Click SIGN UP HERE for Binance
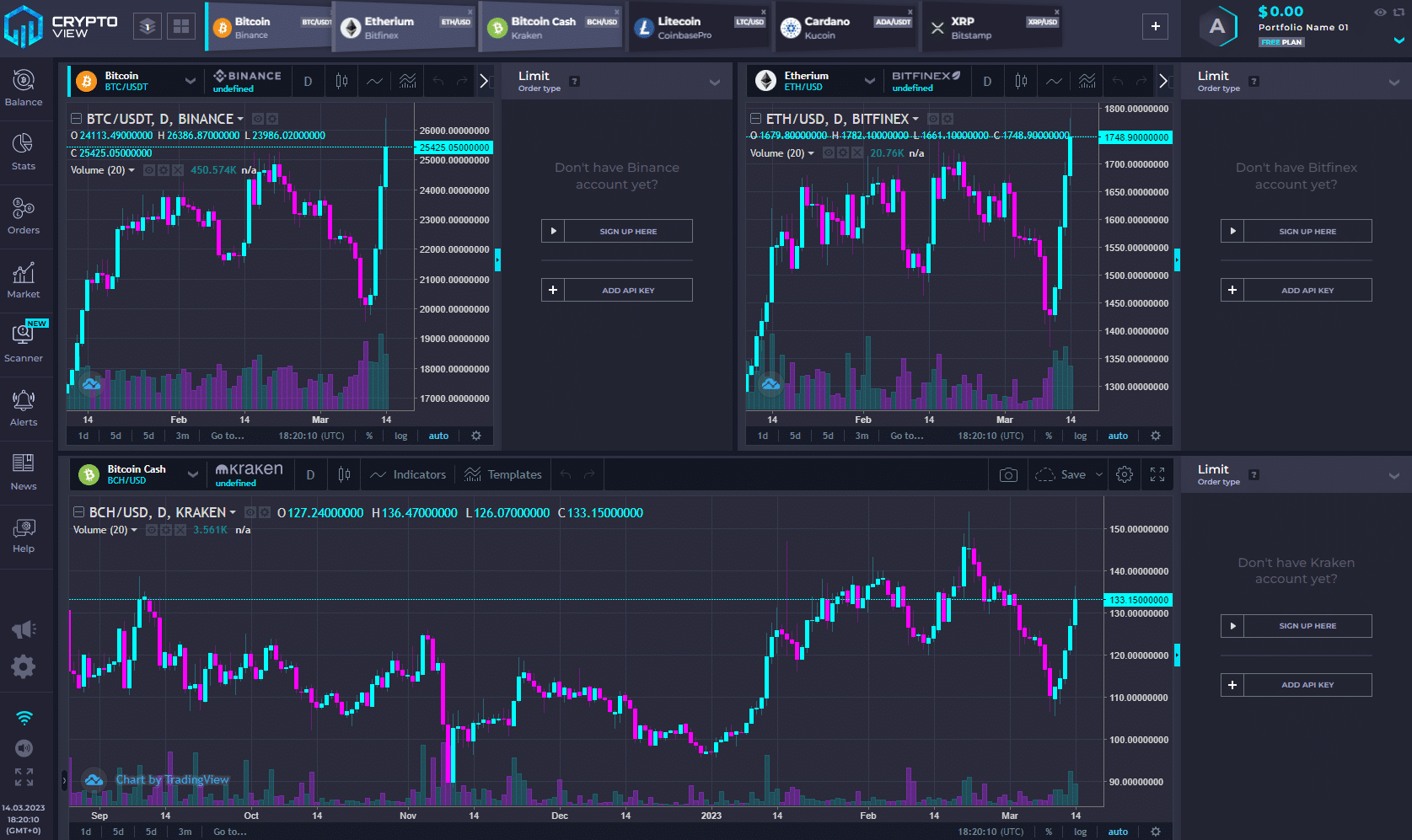 click(617, 231)
